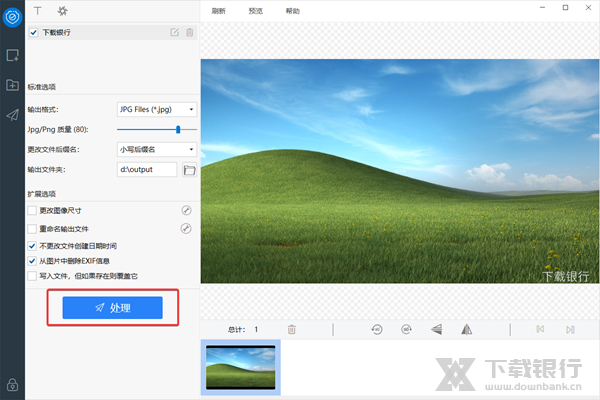Rotate image clockwise 90 degrees
This screenshot has width=600, height=400.
[x=406, y=329]
